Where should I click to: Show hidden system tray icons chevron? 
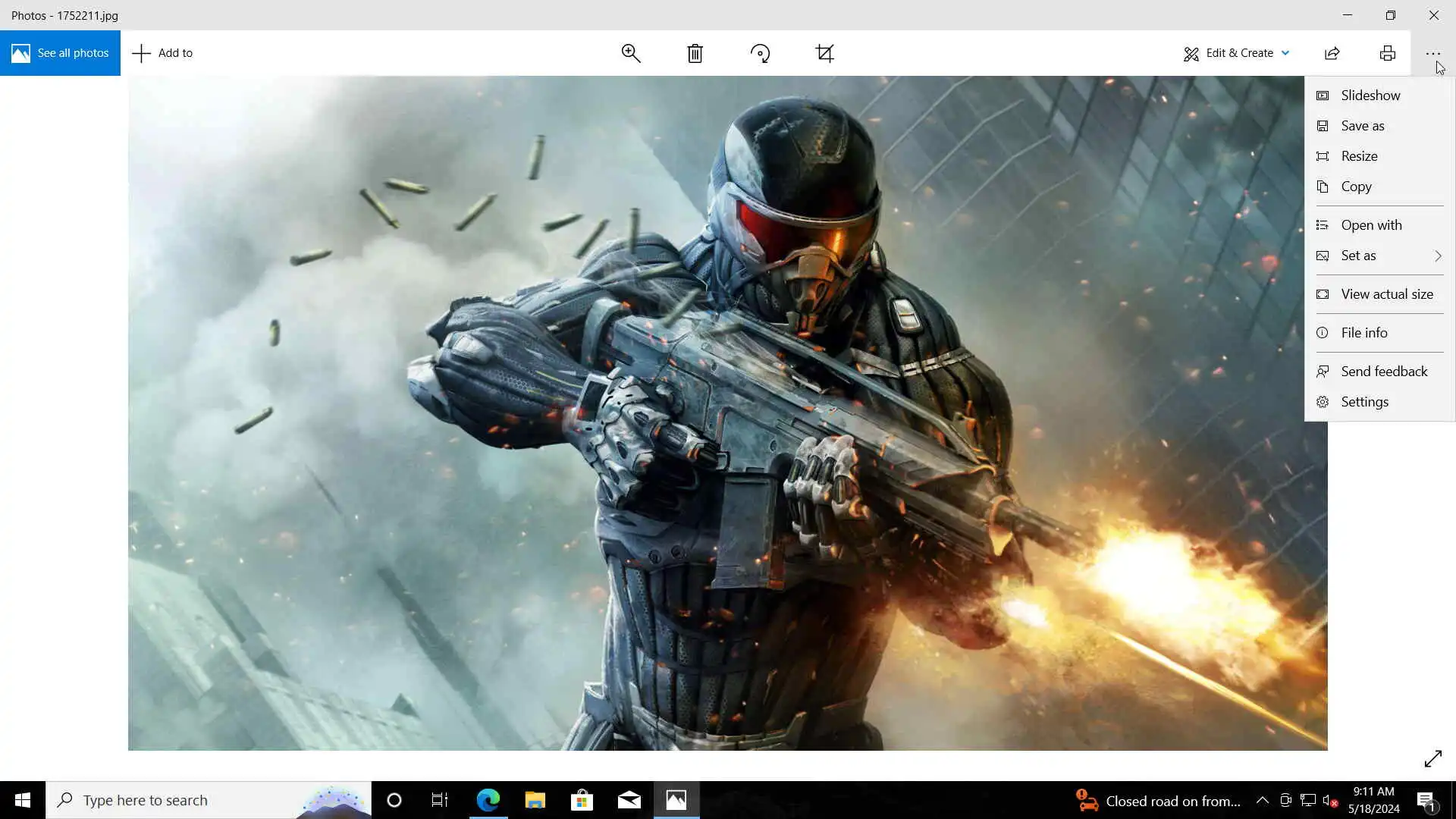[1262, 800]
